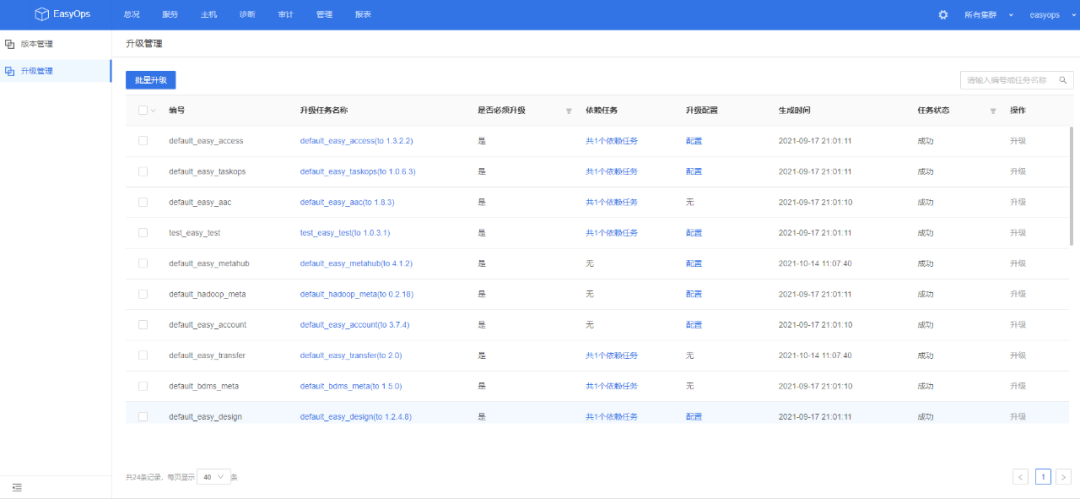Open the settings gear icon

[943, 15]
